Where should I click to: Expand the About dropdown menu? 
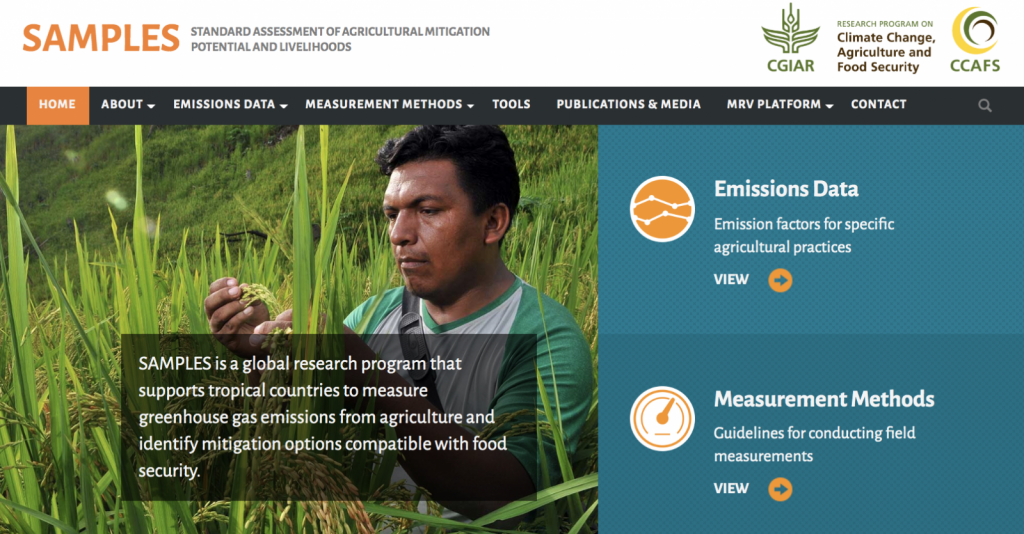[x=127, y=105]
